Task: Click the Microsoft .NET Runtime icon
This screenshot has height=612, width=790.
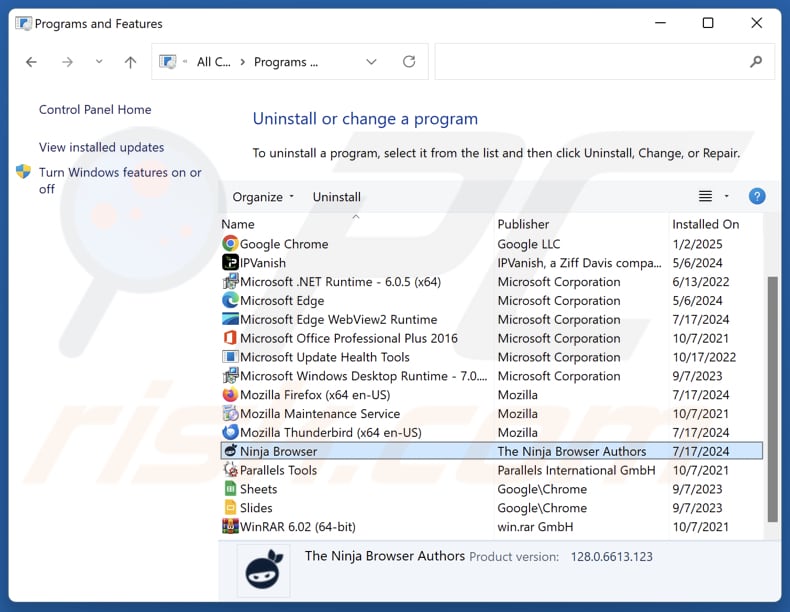Action: (x=230, y=282)
